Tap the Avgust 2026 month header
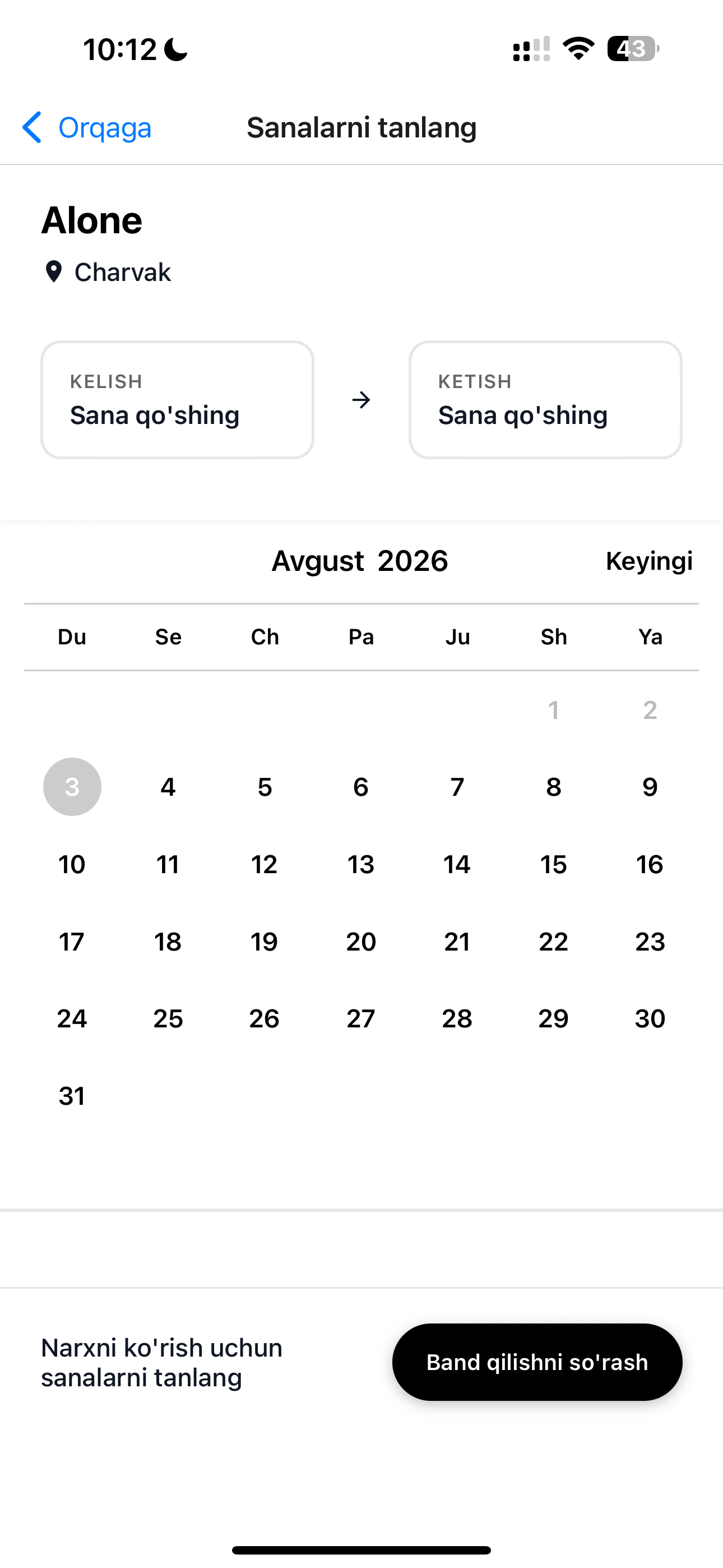 [x=360, y=561]
